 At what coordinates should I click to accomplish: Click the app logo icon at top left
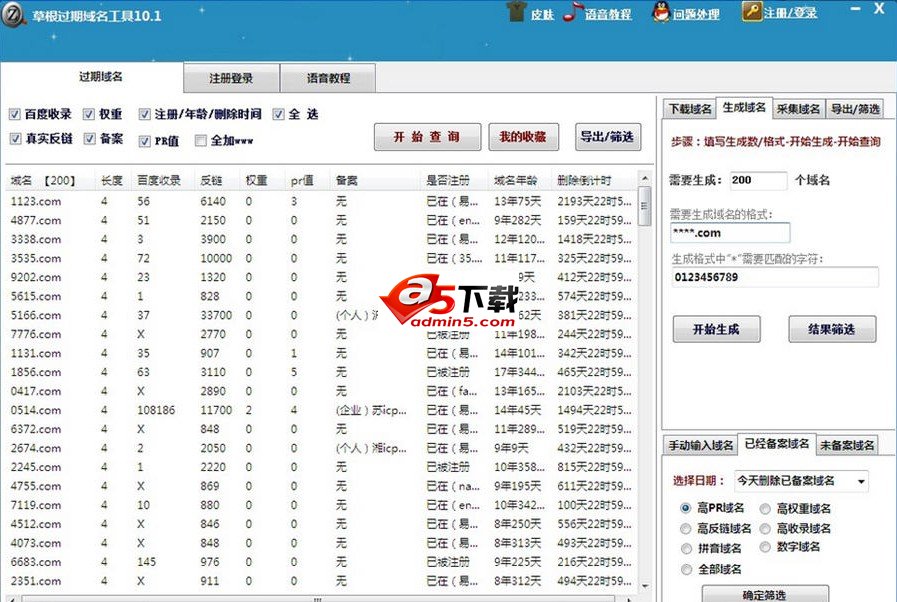pyautogui.click(x=13, y=13)
